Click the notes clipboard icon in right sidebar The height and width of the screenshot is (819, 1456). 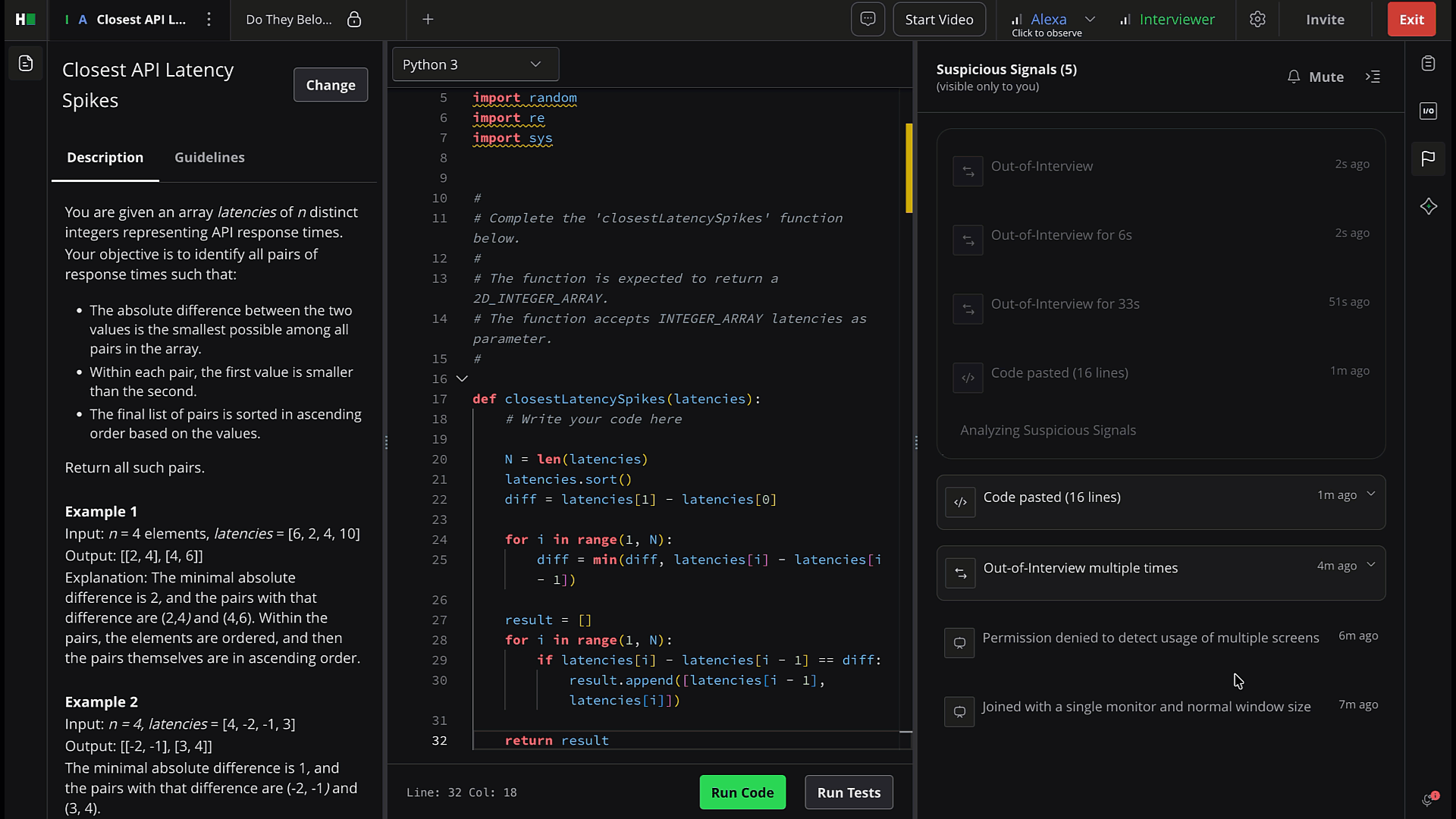pos(1428,64)
